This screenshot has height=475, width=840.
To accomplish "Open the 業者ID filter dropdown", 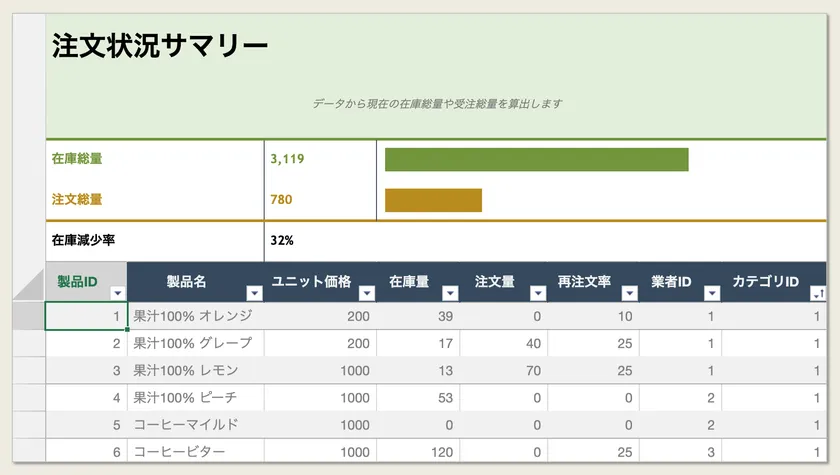I will click(x=711, y=293).
